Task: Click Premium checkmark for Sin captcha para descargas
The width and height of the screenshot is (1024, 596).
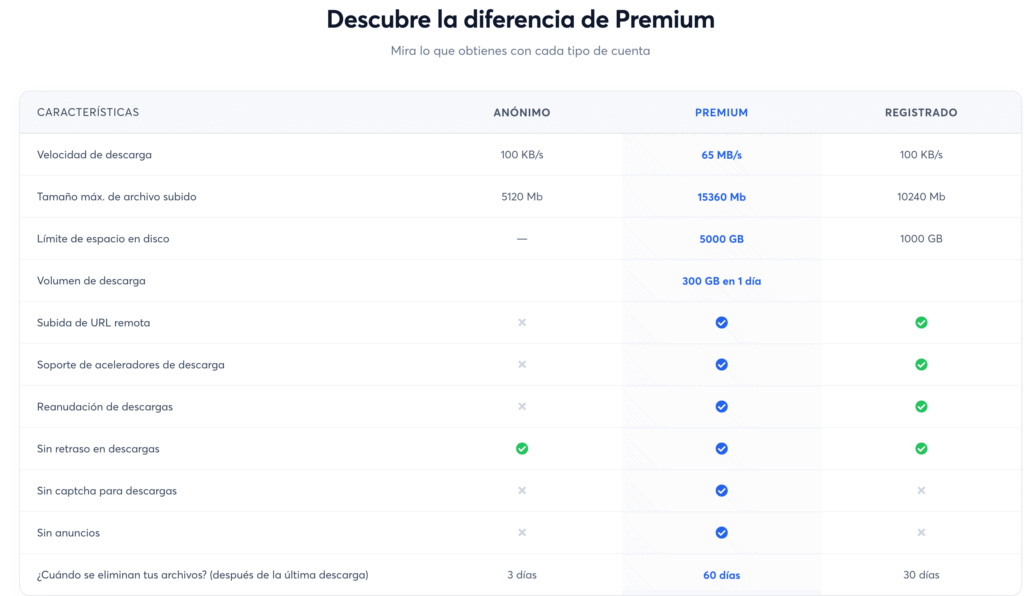Action: [x=721, y=490]
